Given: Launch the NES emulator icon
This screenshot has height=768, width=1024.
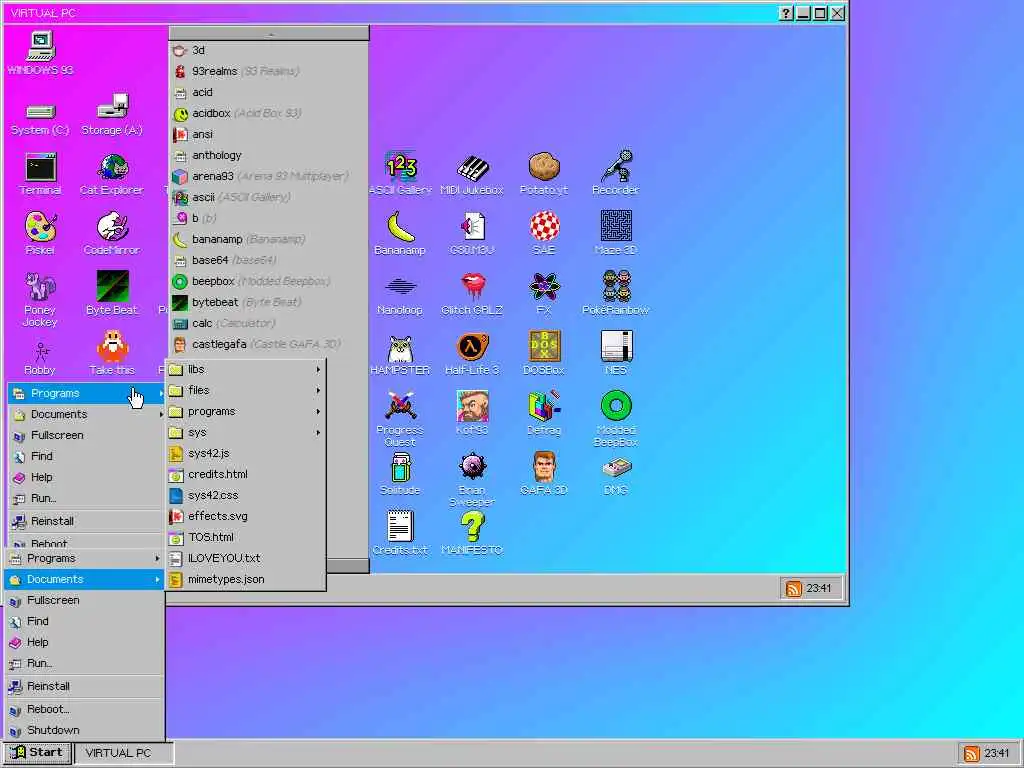Looking at the screenshot, I should click(615, 353).
